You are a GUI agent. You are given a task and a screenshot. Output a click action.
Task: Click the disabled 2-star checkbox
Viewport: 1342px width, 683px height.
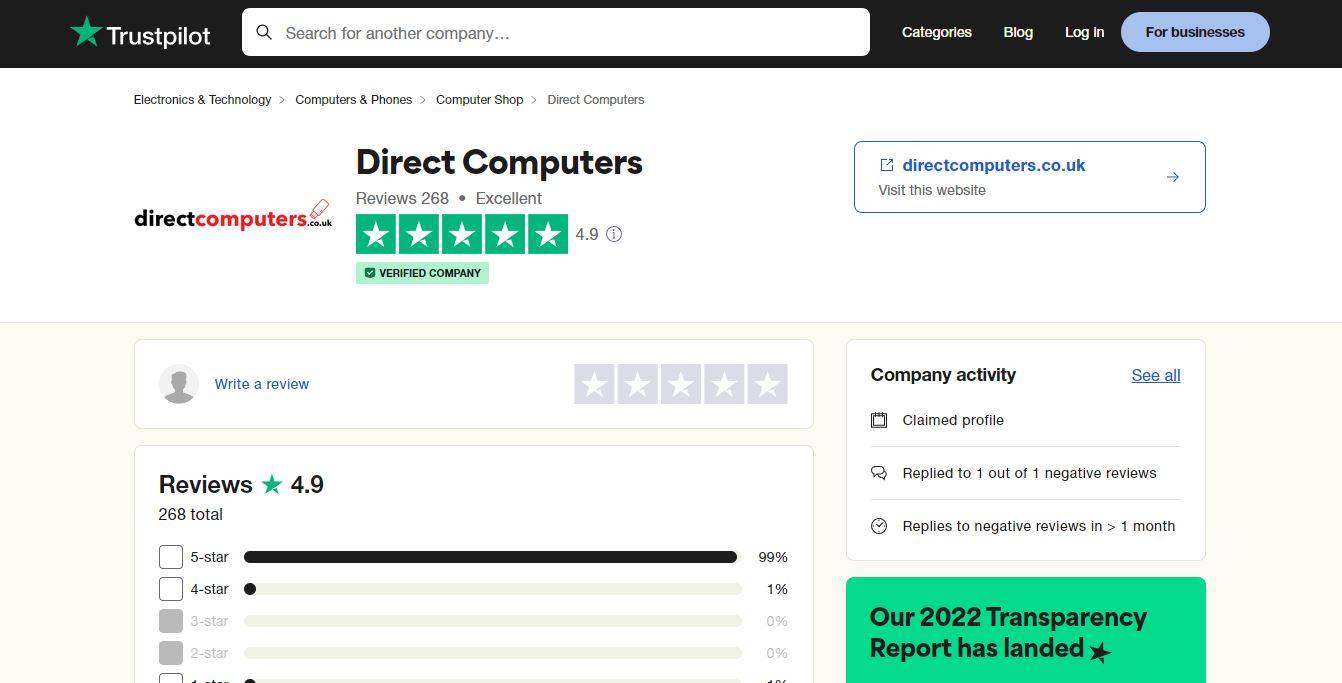click(171, 653)
